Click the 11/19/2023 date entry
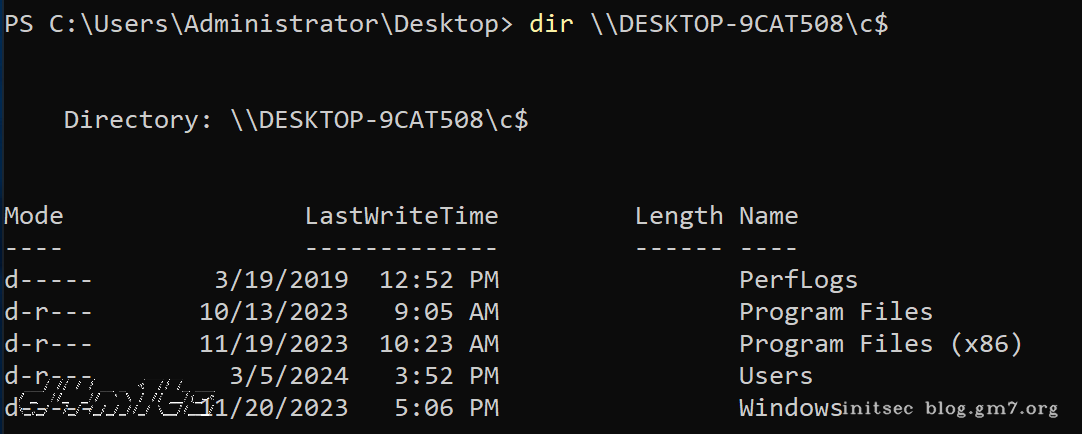 pyautogui.click(x=274, y=344)
